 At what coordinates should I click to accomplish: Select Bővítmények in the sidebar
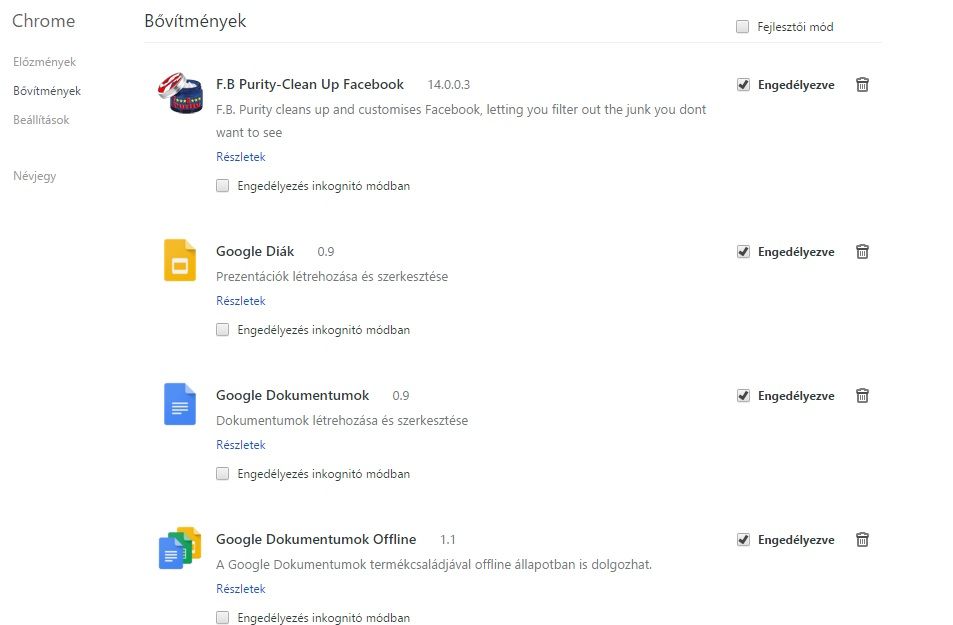pos(47,91)
